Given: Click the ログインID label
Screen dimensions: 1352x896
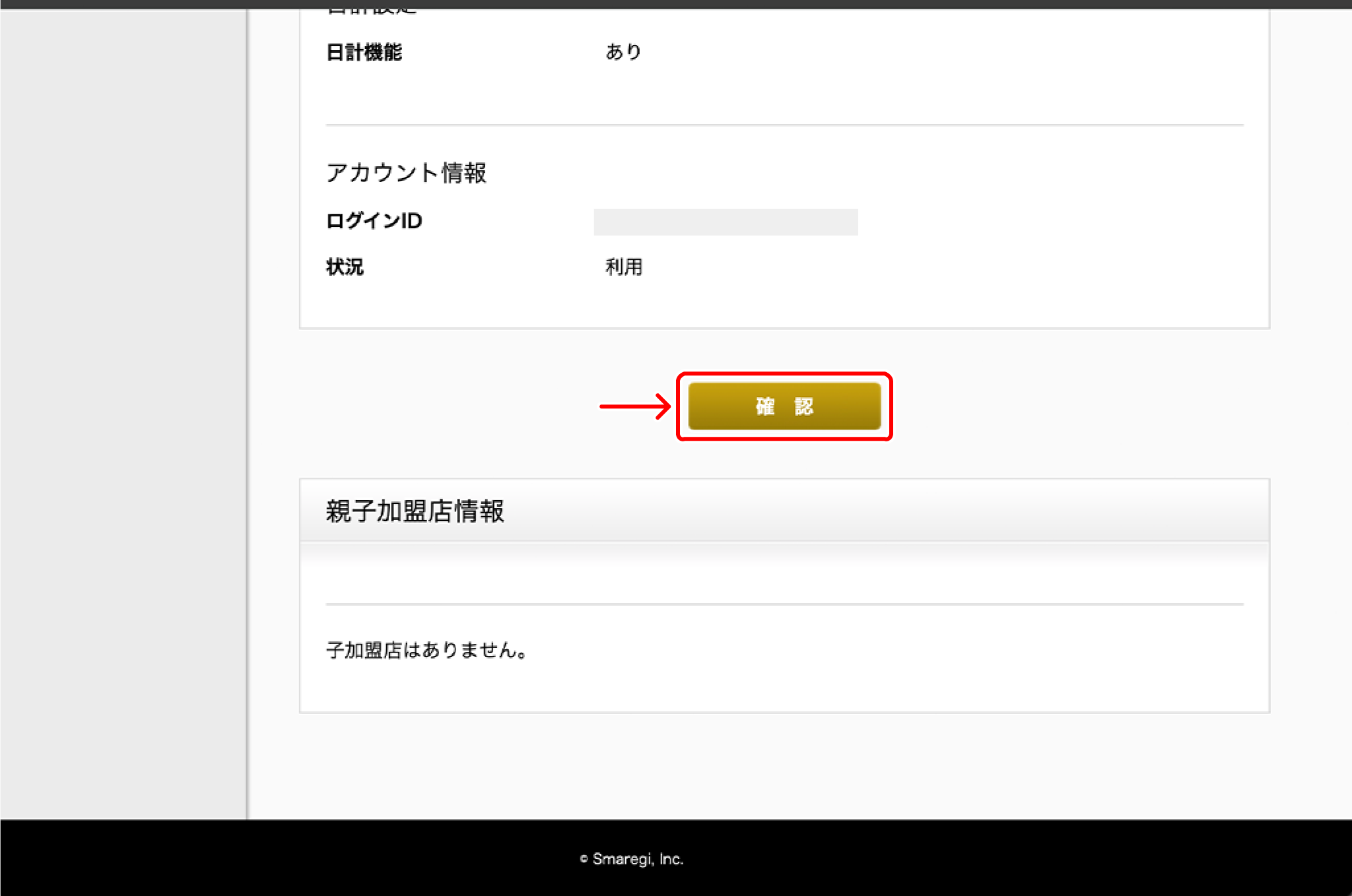Looking at the screenshot, I should click(374, 221).
